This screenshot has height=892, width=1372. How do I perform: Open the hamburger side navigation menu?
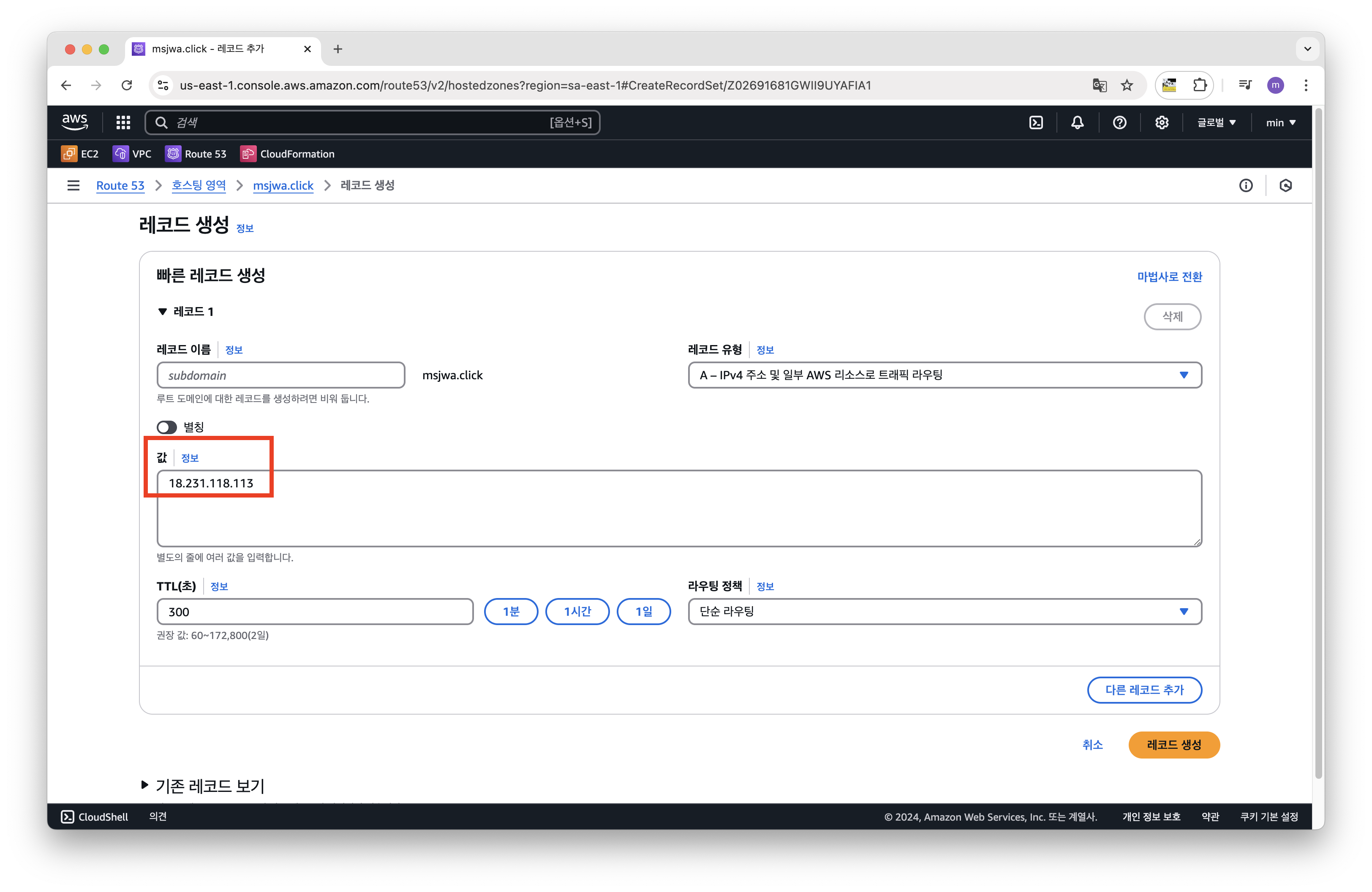point(73,185)
